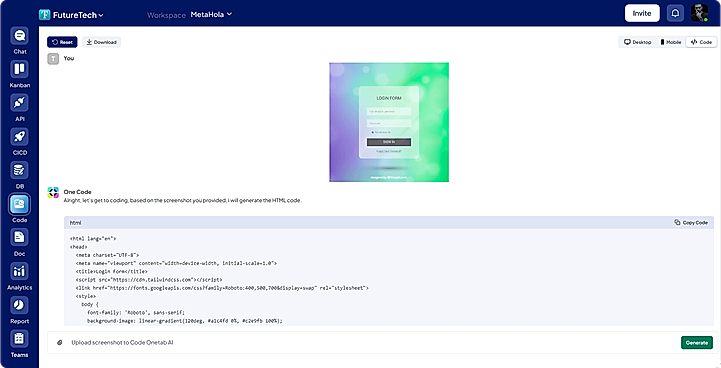Open the Doc document icon
721x368 pixels.
[x=19, y=238]
